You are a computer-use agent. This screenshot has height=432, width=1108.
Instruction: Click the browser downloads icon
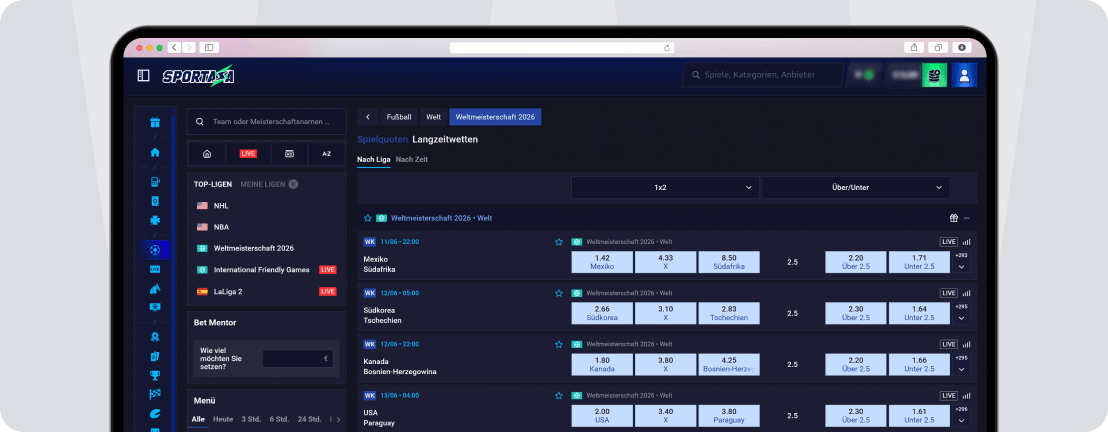click(x=962, y=47)
